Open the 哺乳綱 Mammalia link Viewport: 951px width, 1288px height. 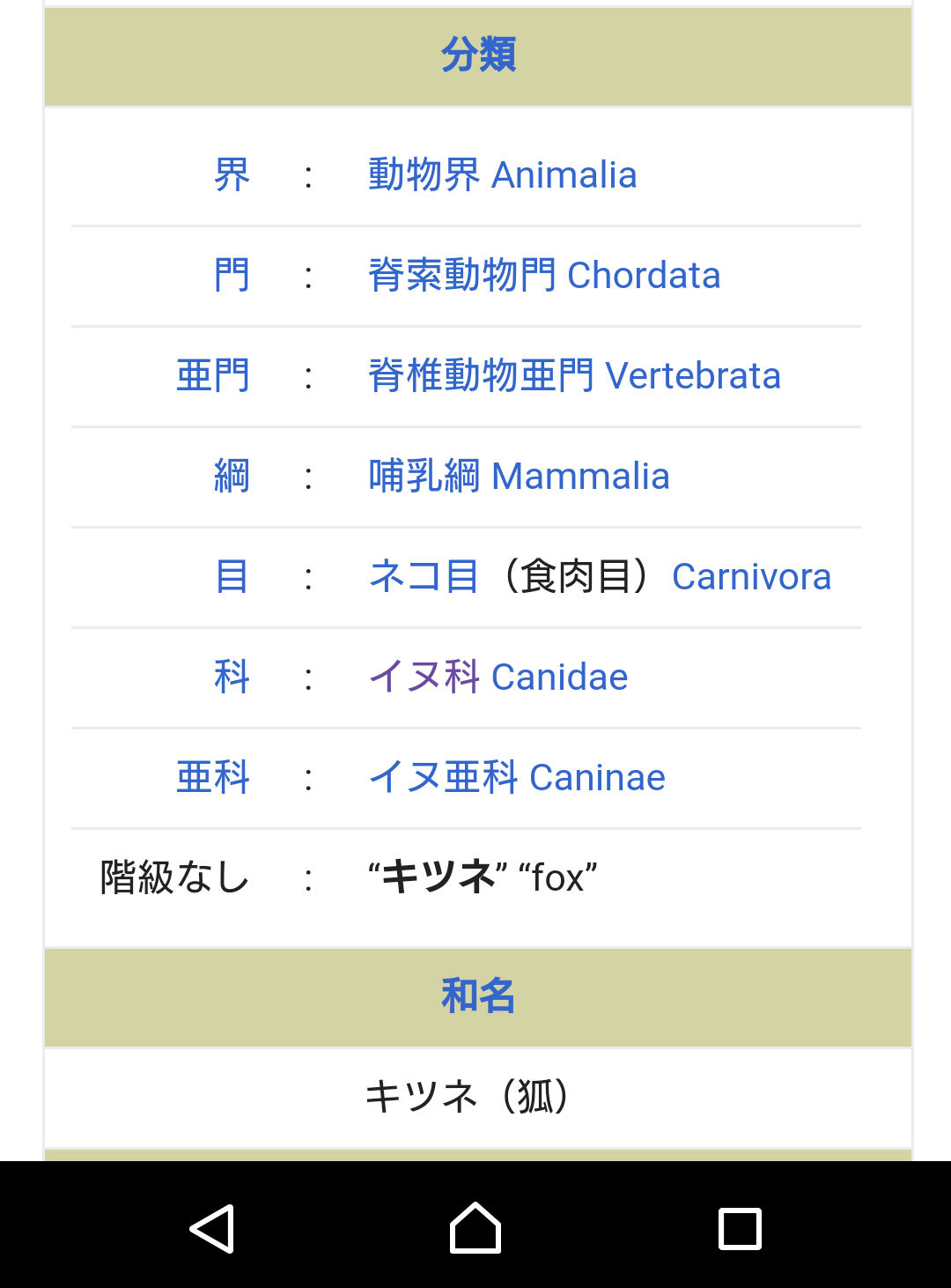tap(518, 477)
